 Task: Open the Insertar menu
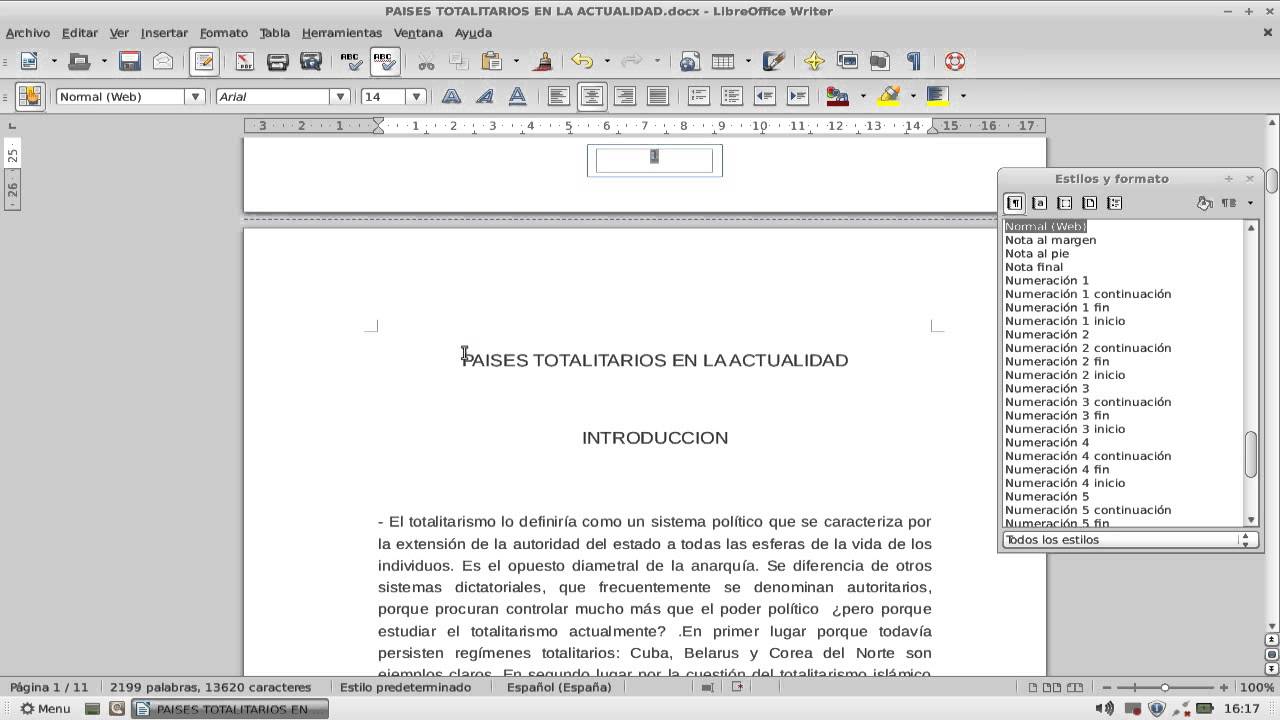coord(164,33)
